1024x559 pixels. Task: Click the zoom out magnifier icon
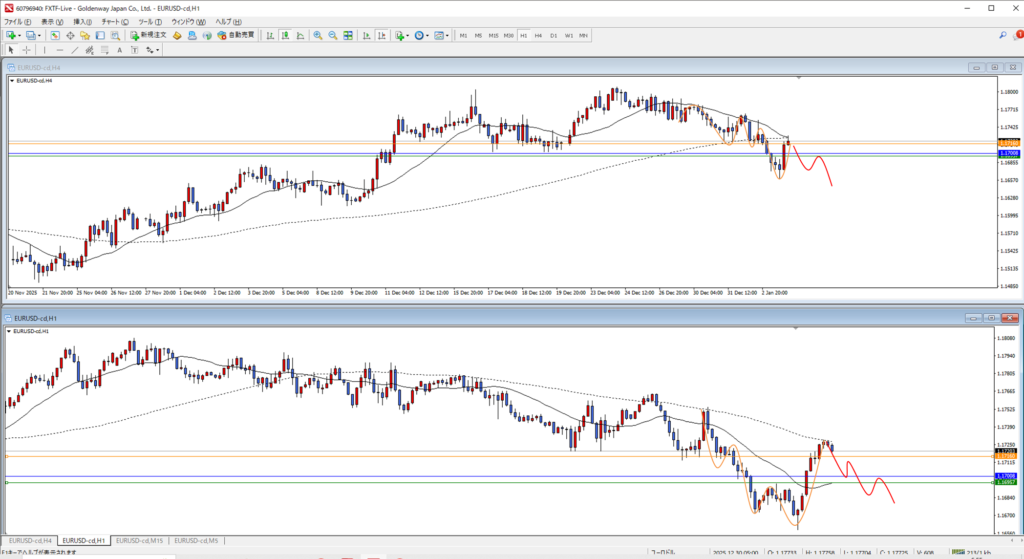333,35
